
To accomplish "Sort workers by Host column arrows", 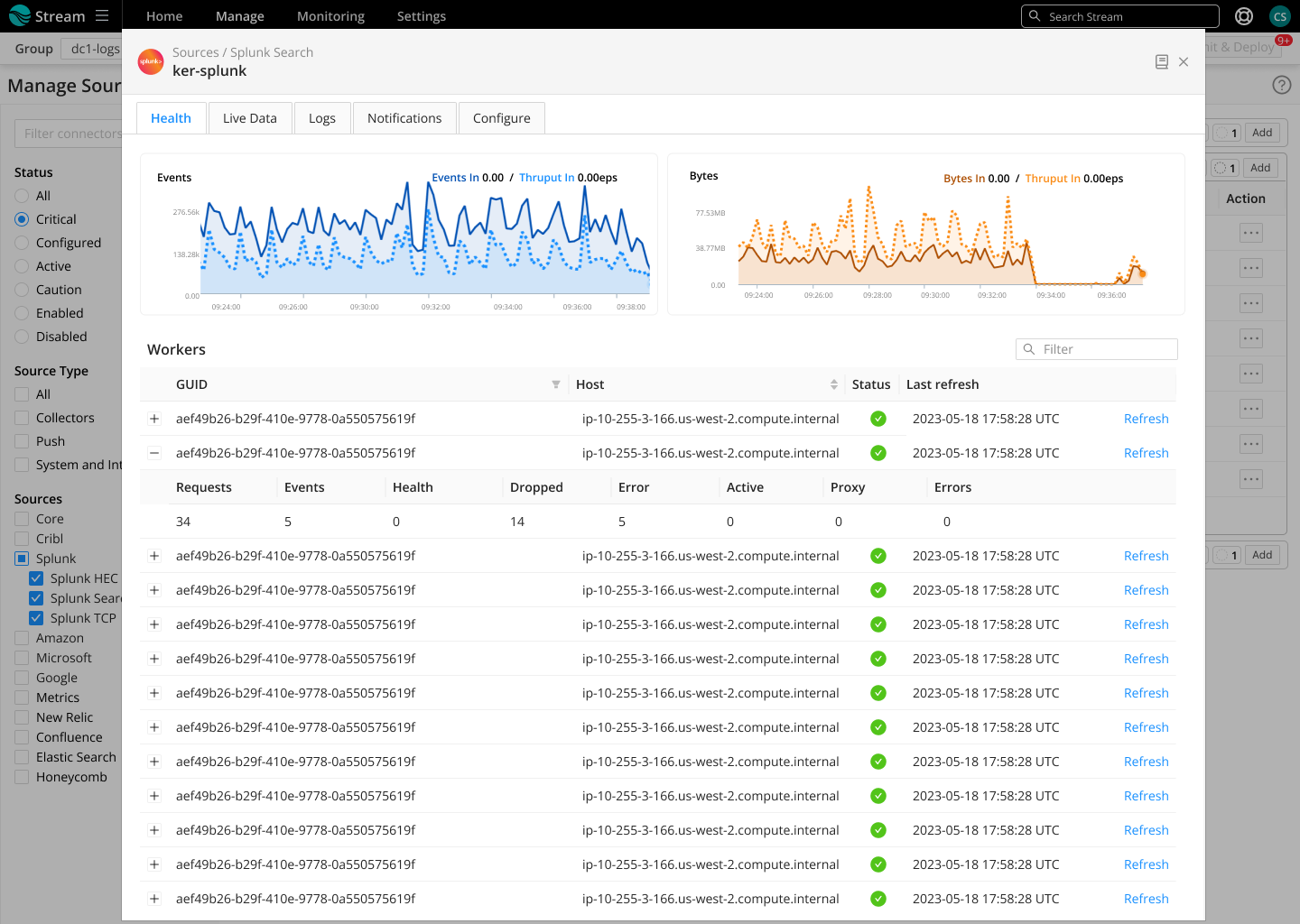I will (x=834, y=384).
